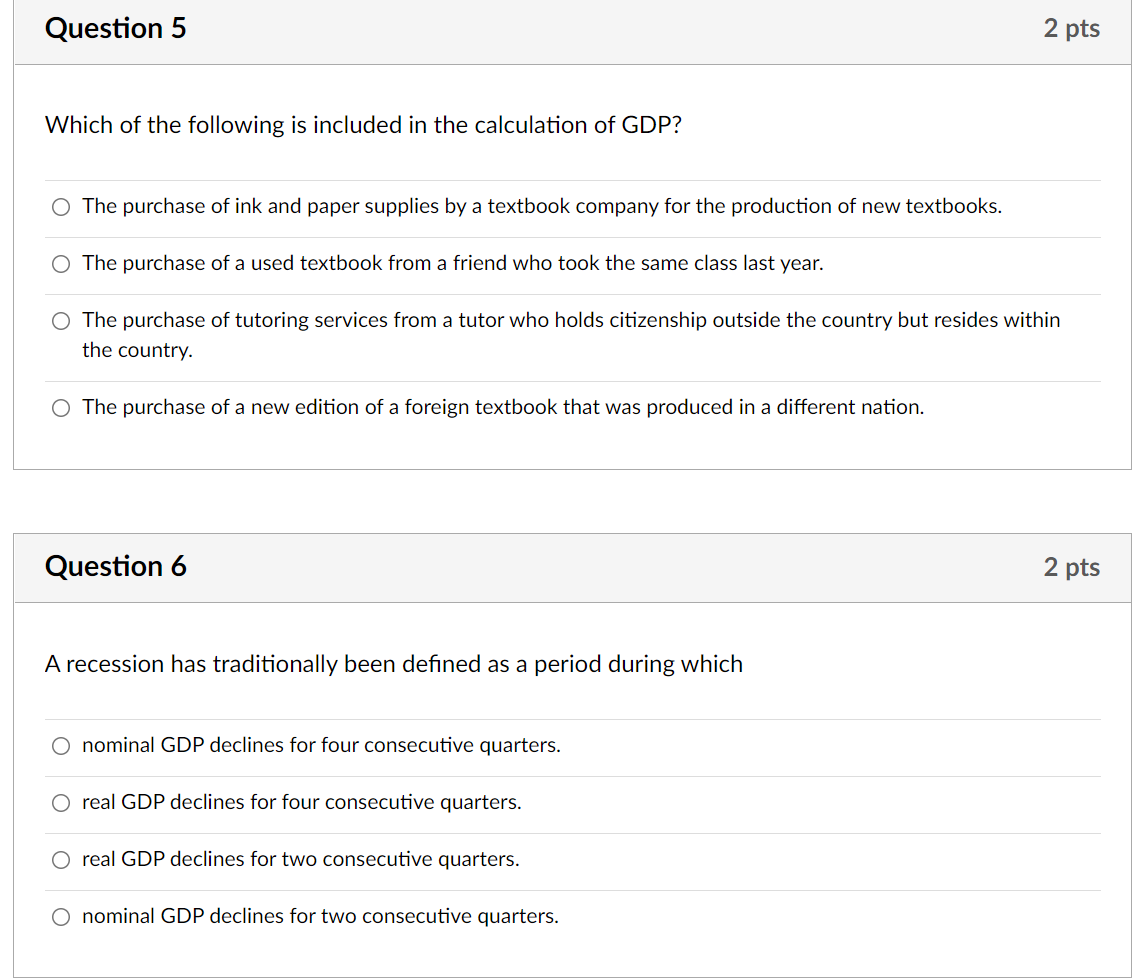The image size is (1138, 980).
Task: Click the radio circle beside the first Question 5 option
Action: click(x=60, y=206)
